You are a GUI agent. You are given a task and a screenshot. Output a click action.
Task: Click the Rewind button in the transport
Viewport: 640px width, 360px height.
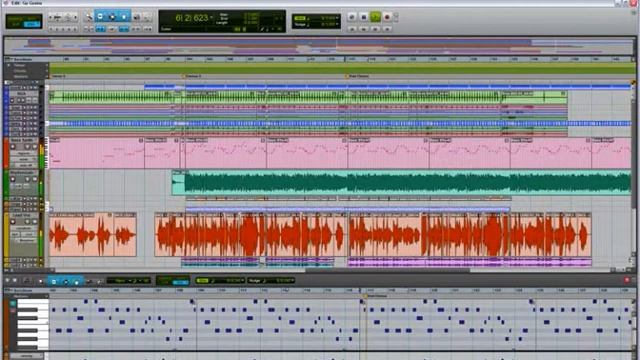click(364, 29)
